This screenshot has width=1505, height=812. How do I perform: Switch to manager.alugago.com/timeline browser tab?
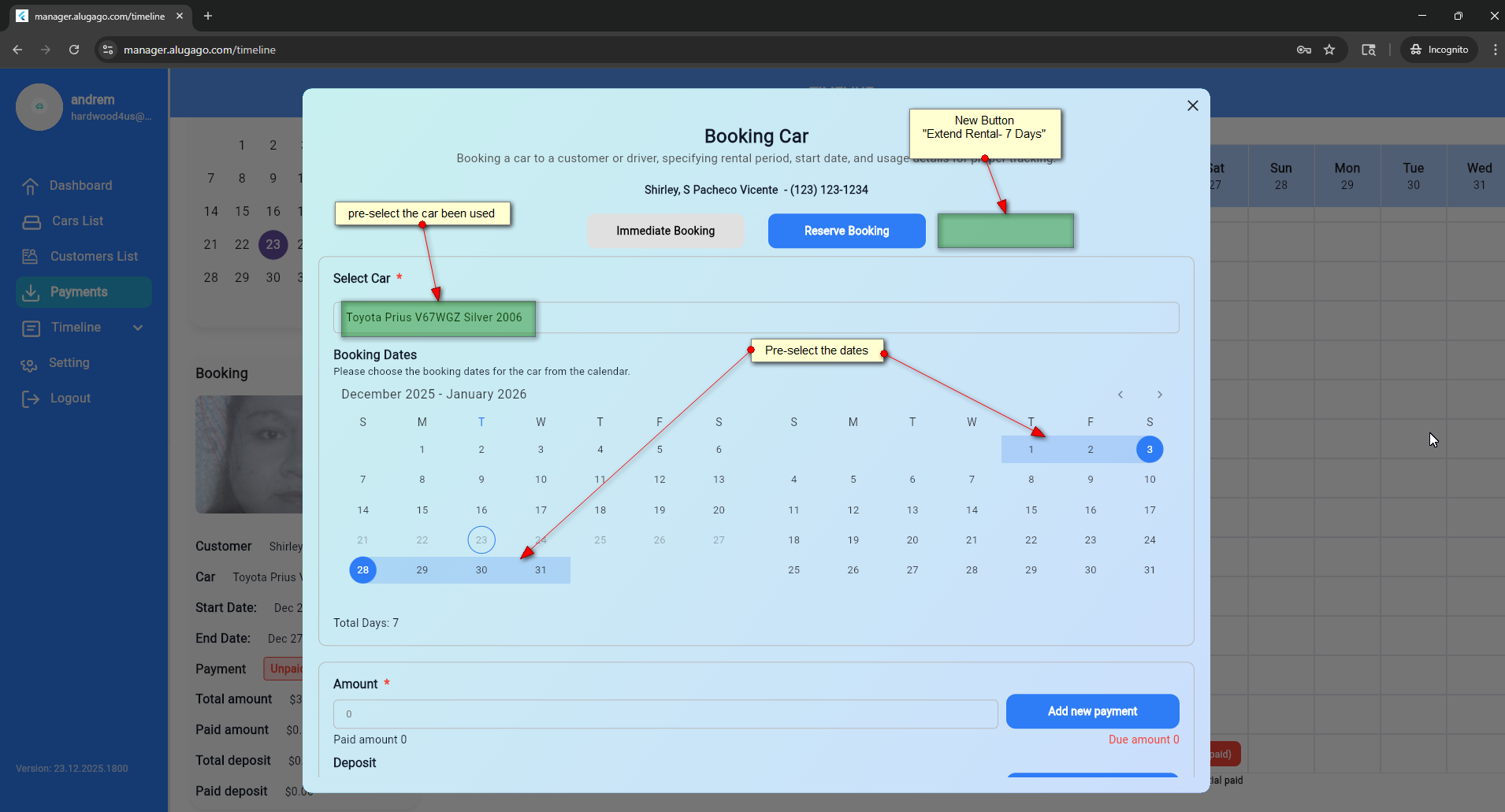click(99, 16)
